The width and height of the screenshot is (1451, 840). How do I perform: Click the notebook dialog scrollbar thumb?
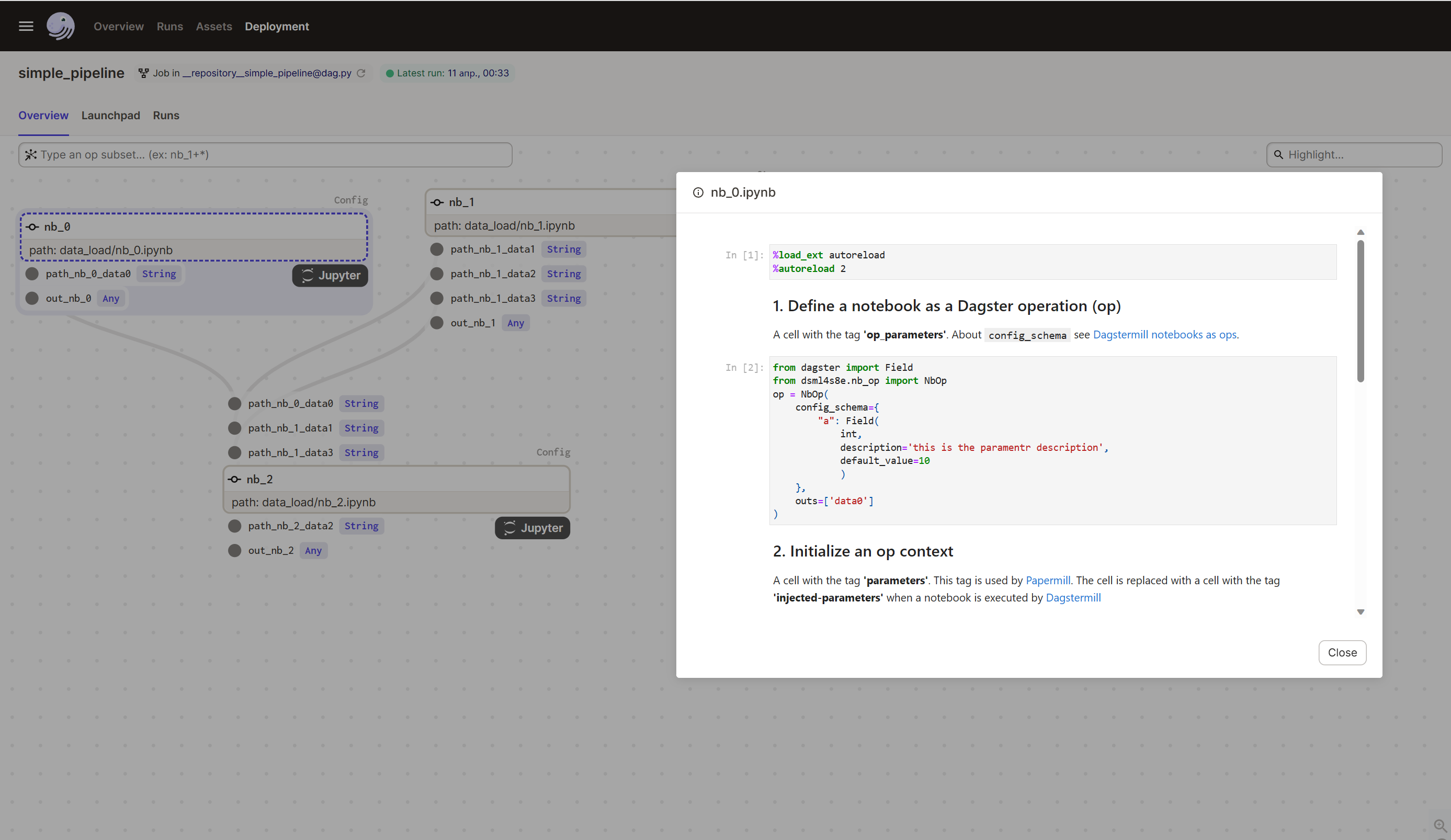(x=1361, y=311)
